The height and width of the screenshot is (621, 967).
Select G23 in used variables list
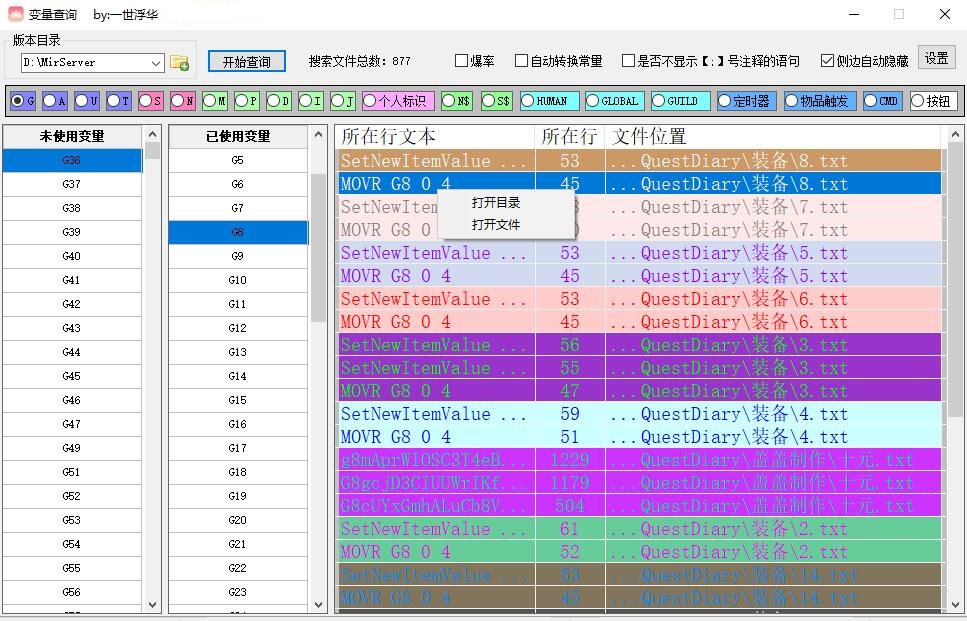coord(238,592)
